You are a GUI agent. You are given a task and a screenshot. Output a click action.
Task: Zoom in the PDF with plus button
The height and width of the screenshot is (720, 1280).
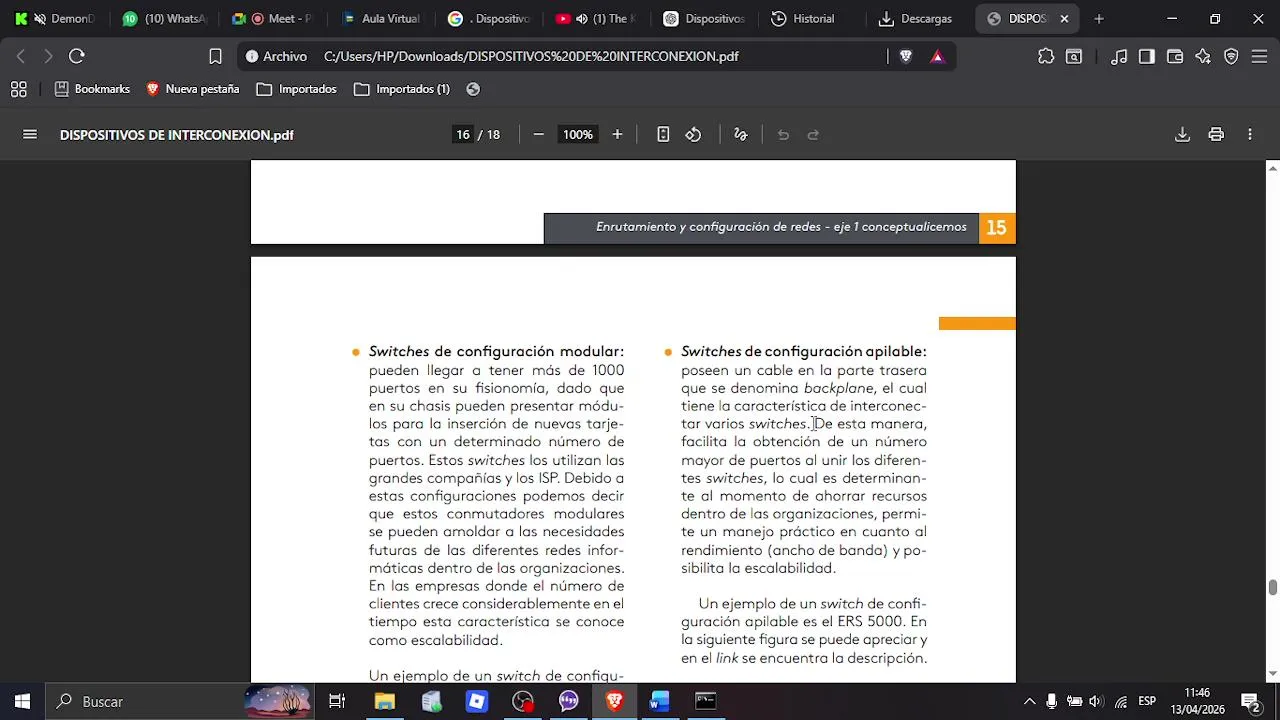[617, 135]
